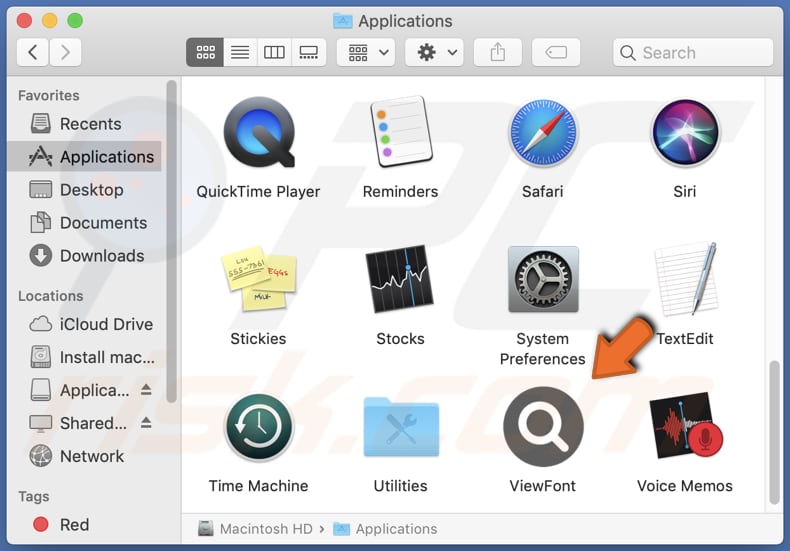Screen dimensions: 790x551
Task: Close the Finder window
Action: pyautogui.click(x=24, y=21)
